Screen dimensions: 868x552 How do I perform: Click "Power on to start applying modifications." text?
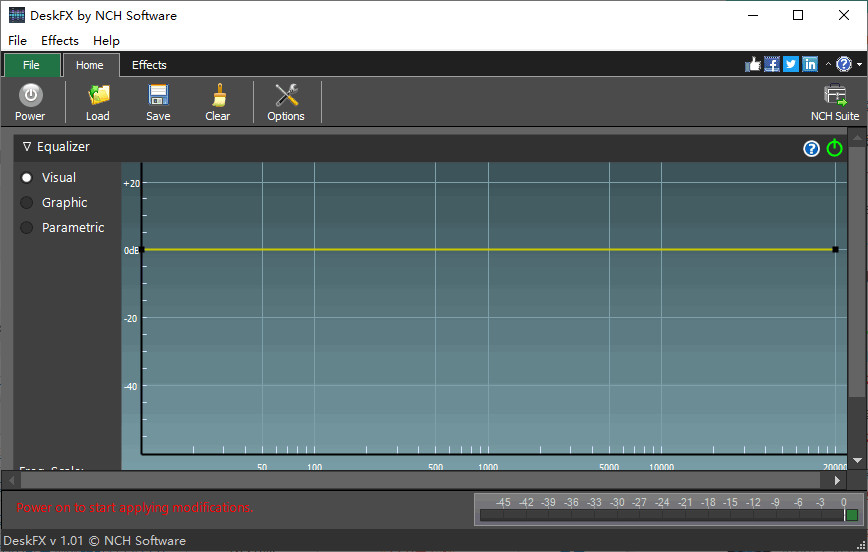(135, 507)
